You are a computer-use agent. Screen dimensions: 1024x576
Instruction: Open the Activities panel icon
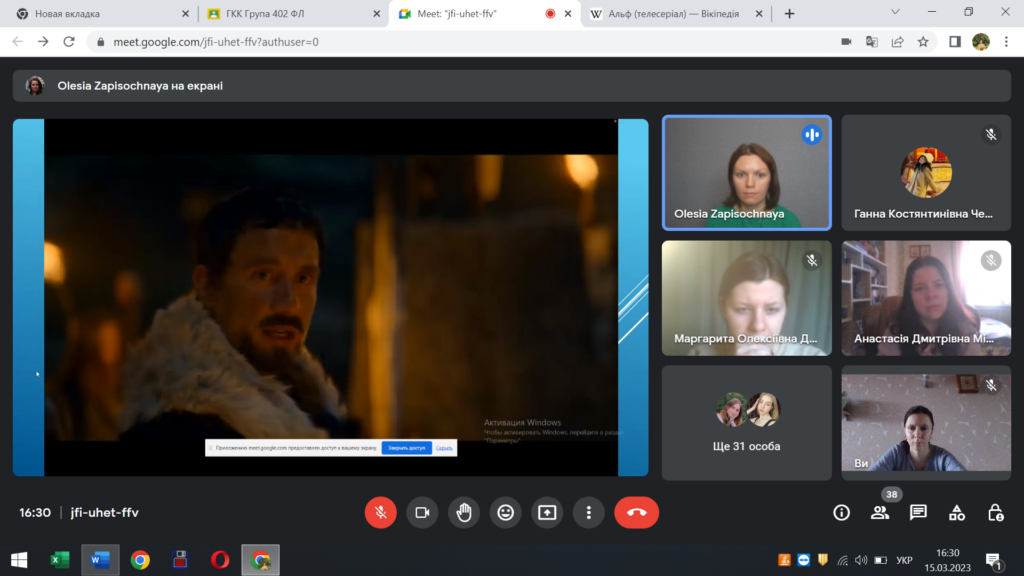tap(957, 512)
